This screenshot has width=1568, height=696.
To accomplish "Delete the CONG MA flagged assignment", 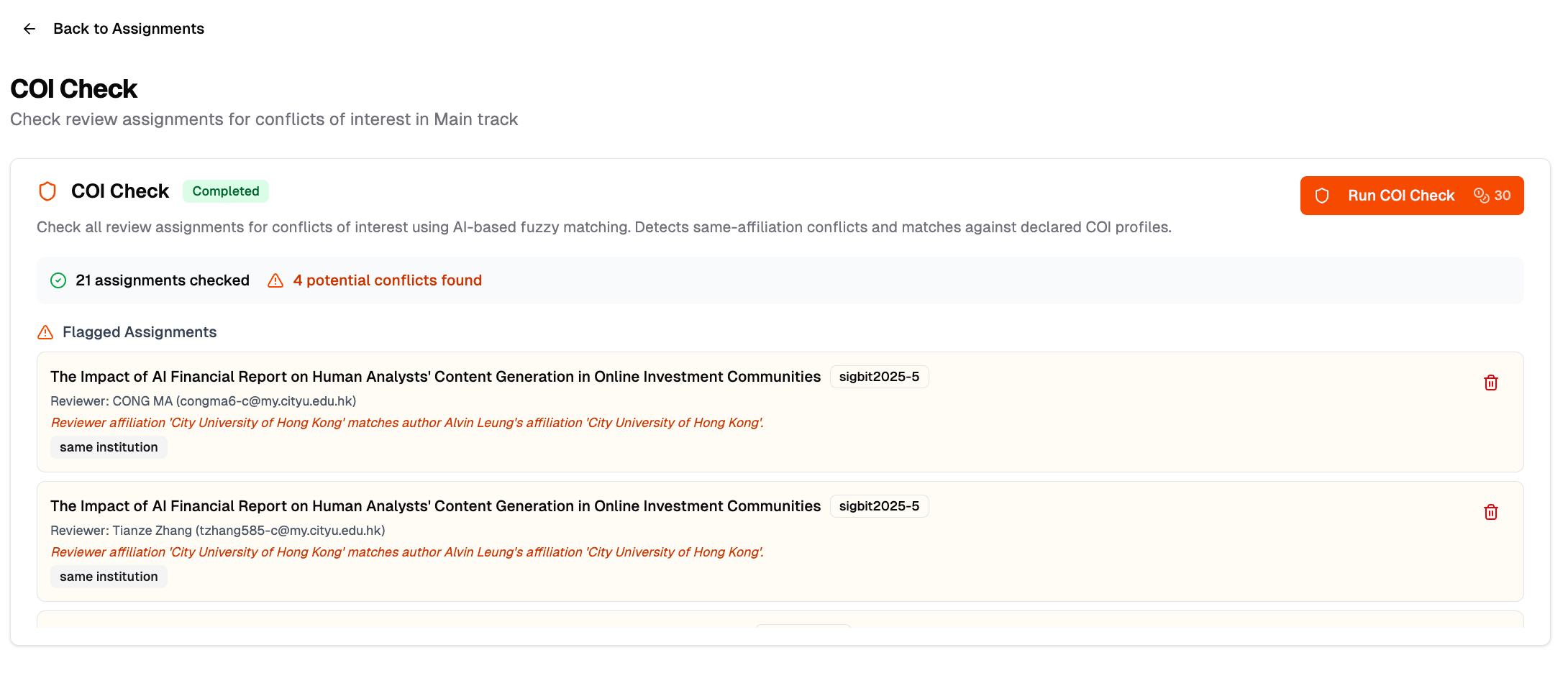I will [1490, 383].
